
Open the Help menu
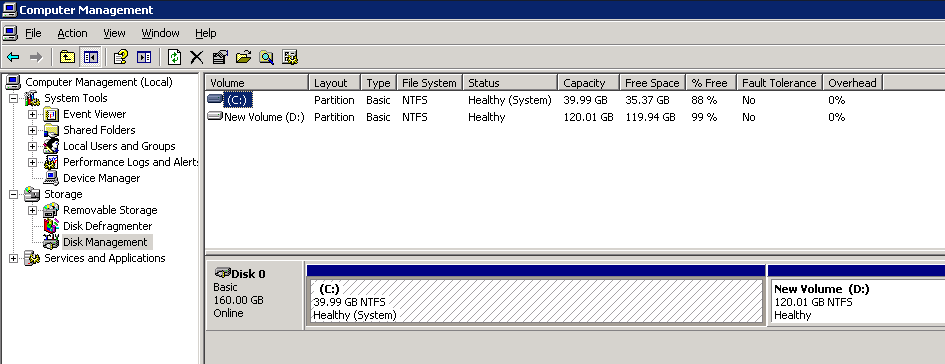click(x=206, y=33)
